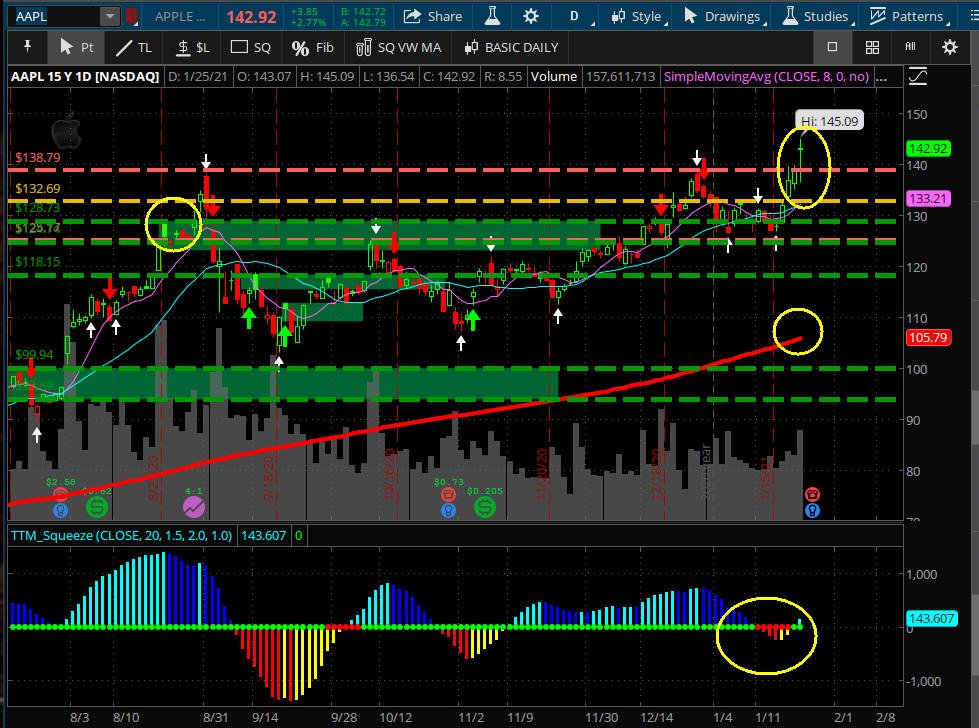
Task: Click the large 142.92 last price in top bar
Action: point(251,17)
